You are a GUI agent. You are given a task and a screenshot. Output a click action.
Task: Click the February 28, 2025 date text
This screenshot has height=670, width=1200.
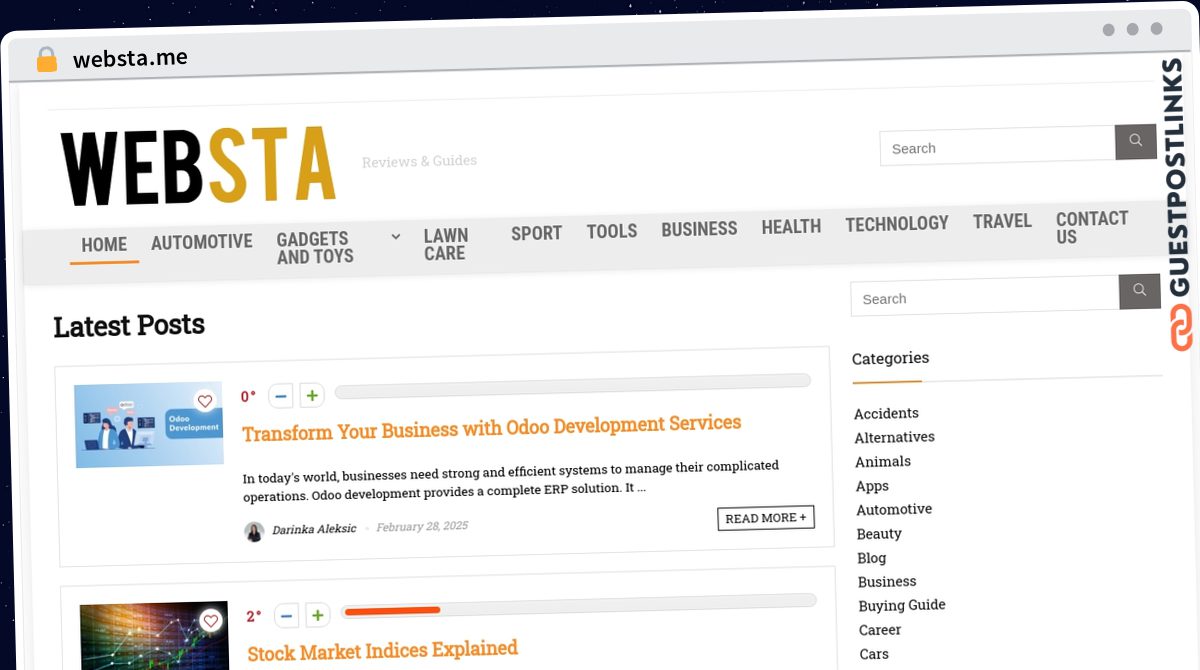(x=422, y=526)
